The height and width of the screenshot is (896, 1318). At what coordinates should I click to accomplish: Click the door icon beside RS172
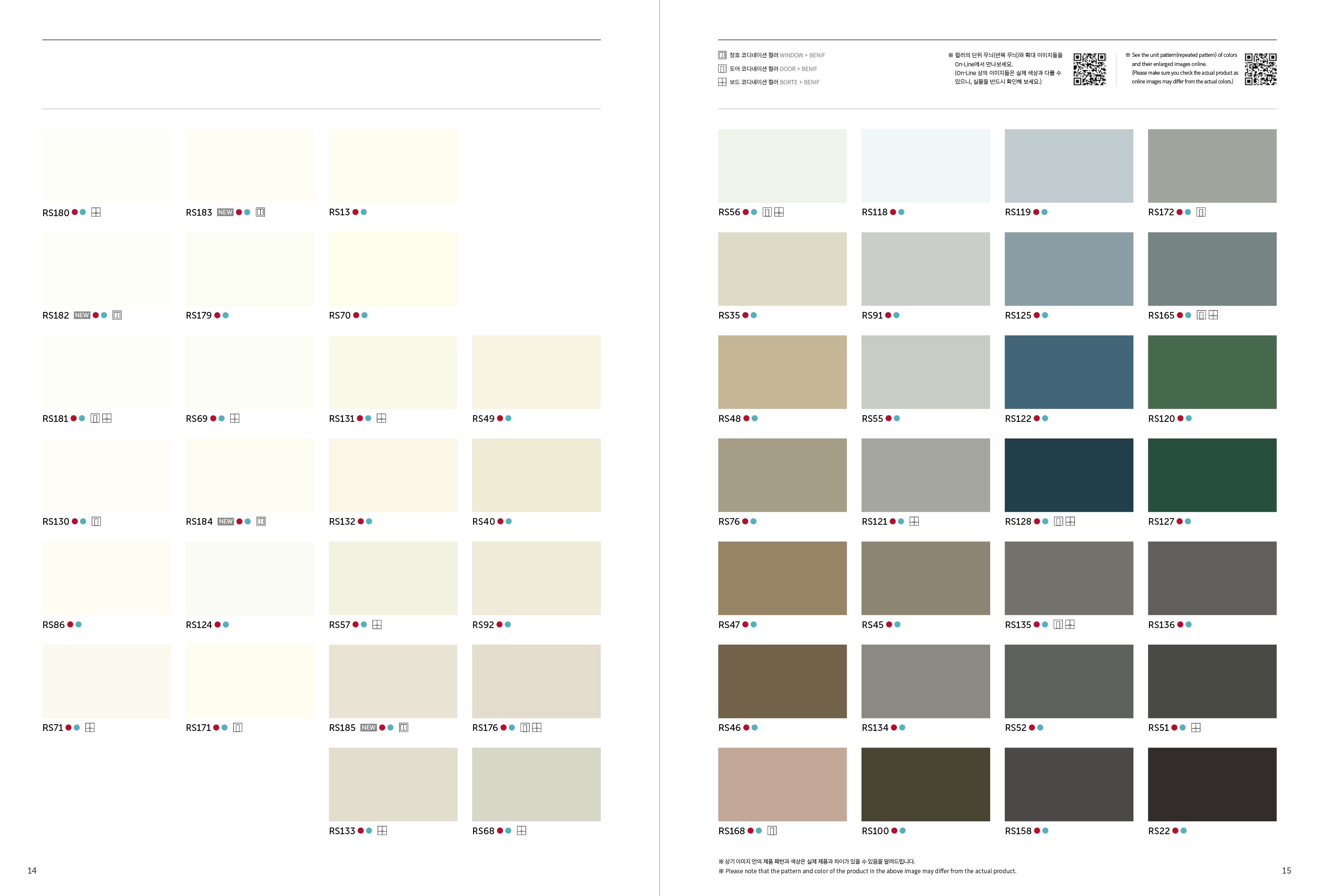(1201, 212)
